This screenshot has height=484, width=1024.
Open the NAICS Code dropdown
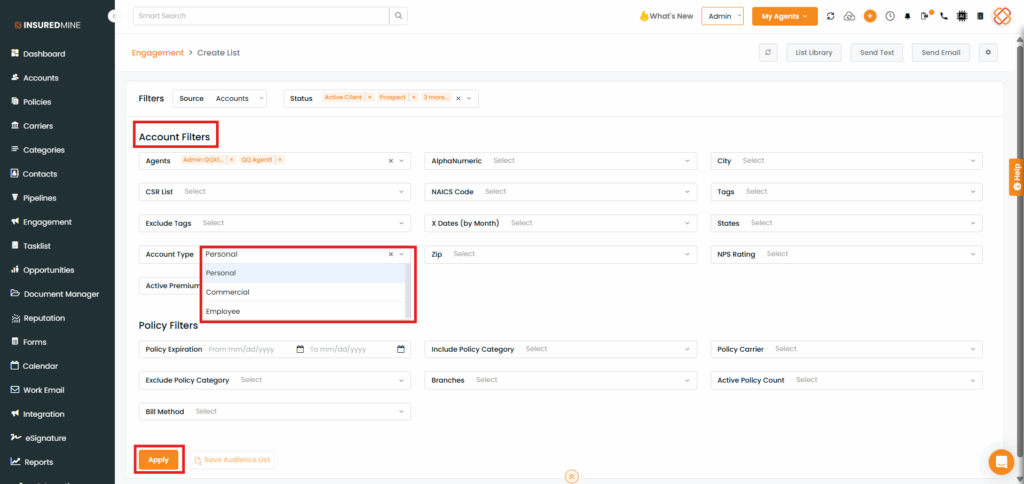(560, 191)
